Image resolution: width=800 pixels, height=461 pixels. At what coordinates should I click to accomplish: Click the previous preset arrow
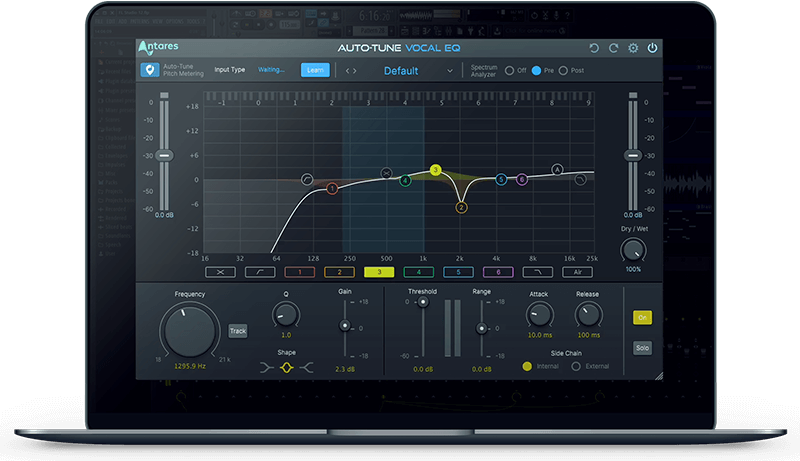(x=347, y=71)
